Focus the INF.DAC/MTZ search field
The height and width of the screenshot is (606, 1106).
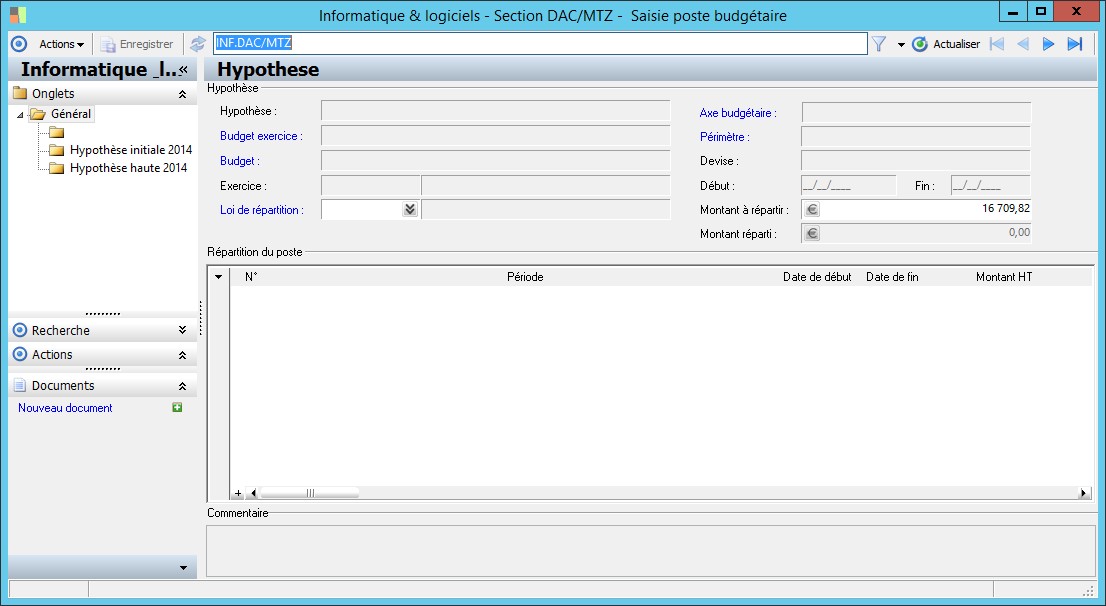pyautogui.click(x=540, y=43)
